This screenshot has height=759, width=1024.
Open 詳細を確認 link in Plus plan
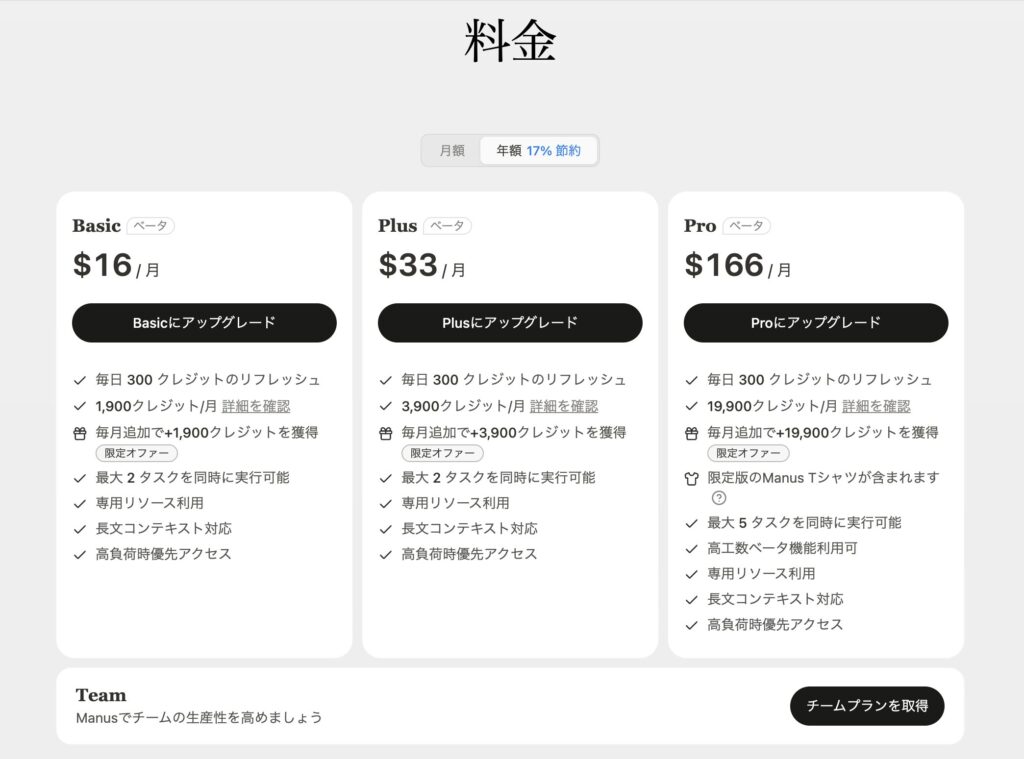[x=564, y=406]
